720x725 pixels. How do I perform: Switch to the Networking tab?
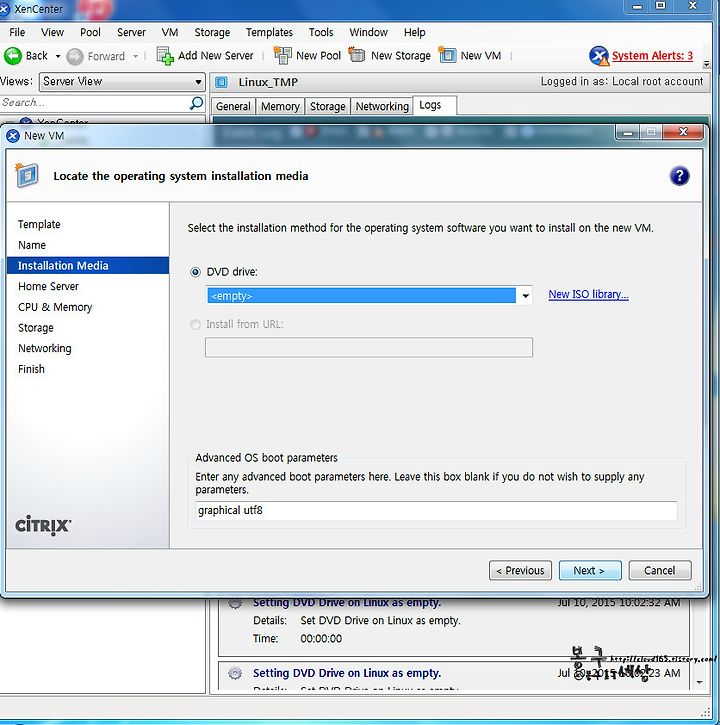pos(382,106)
